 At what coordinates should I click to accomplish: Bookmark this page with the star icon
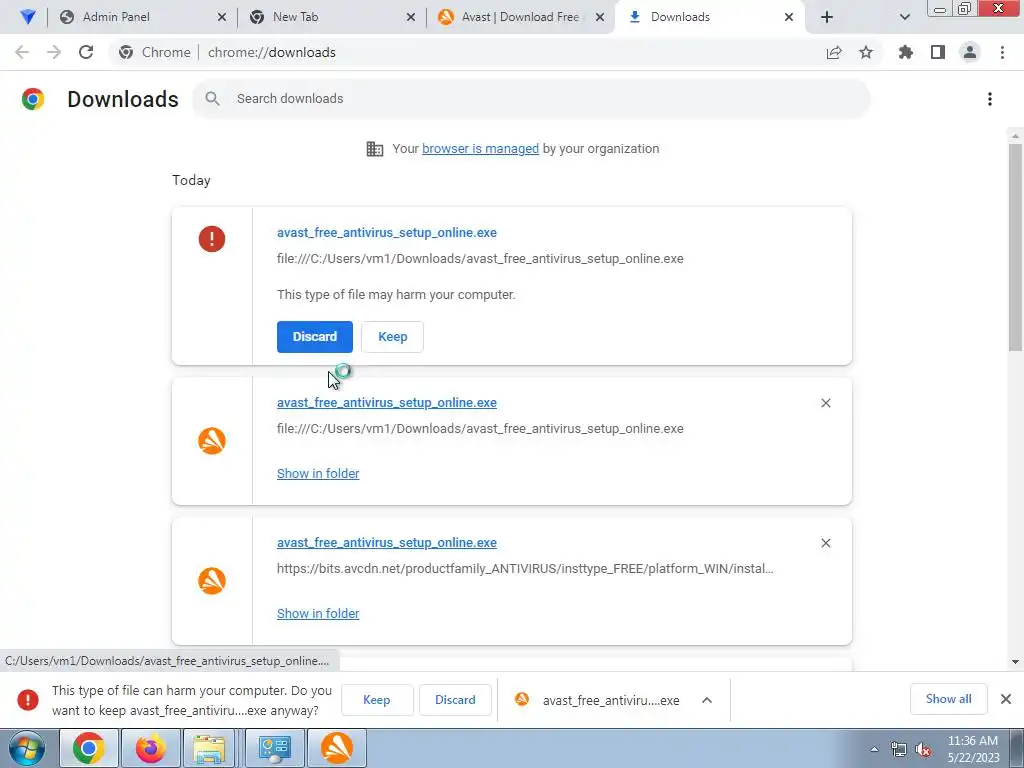pos(866,52)
